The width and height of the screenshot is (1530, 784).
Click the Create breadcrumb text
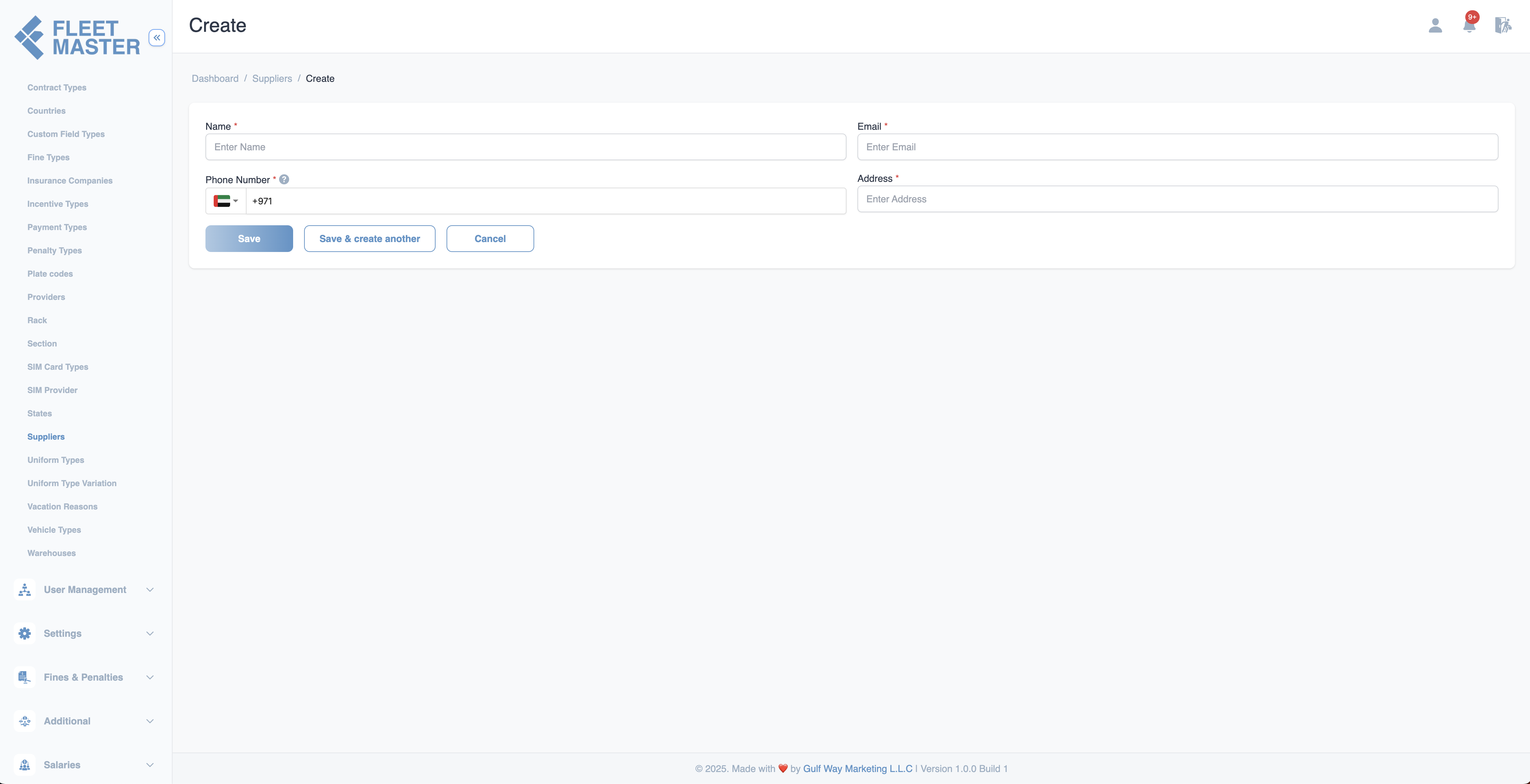click(x=320, y=78)
